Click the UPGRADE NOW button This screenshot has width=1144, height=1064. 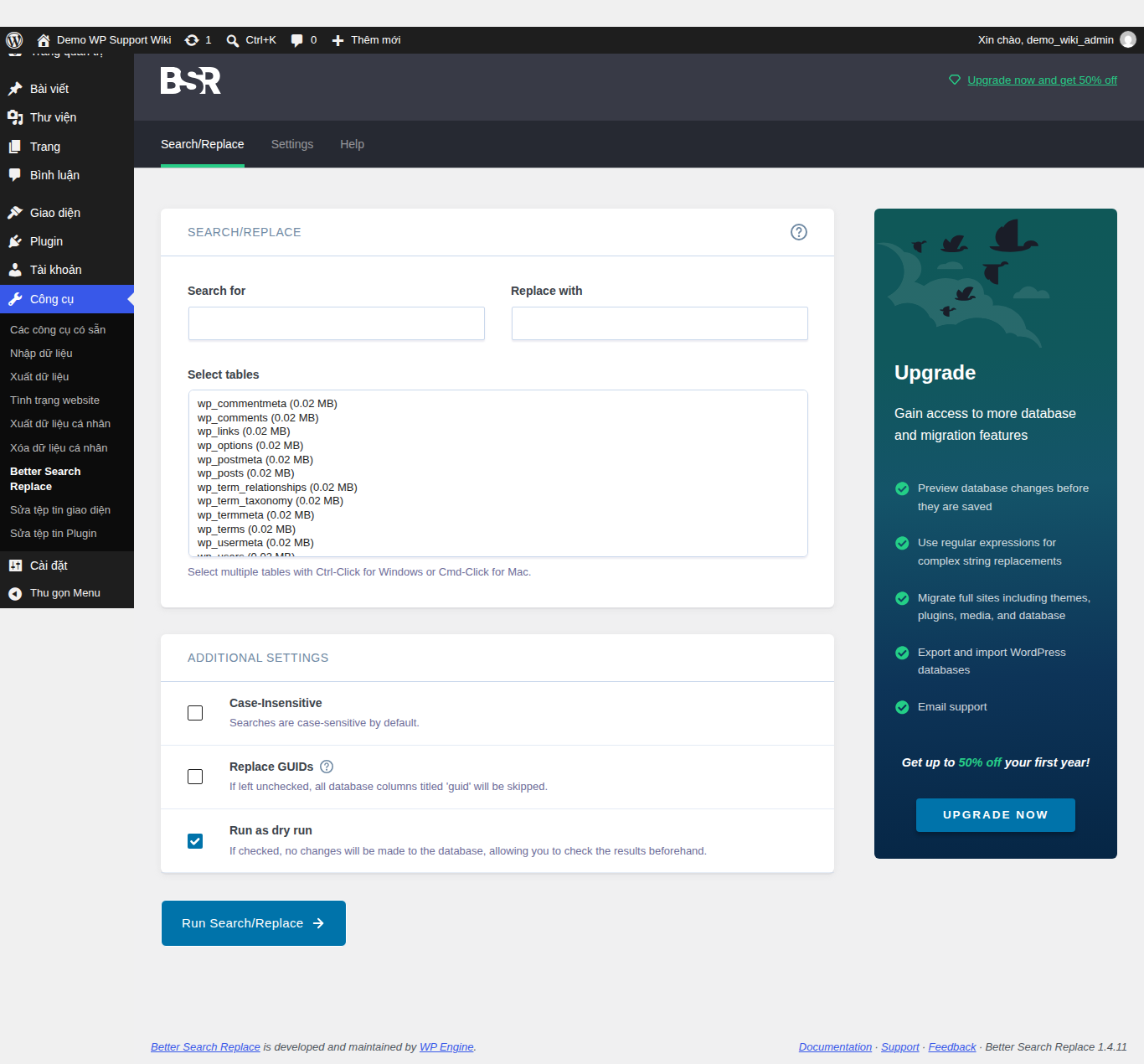[x=996, y=815]
